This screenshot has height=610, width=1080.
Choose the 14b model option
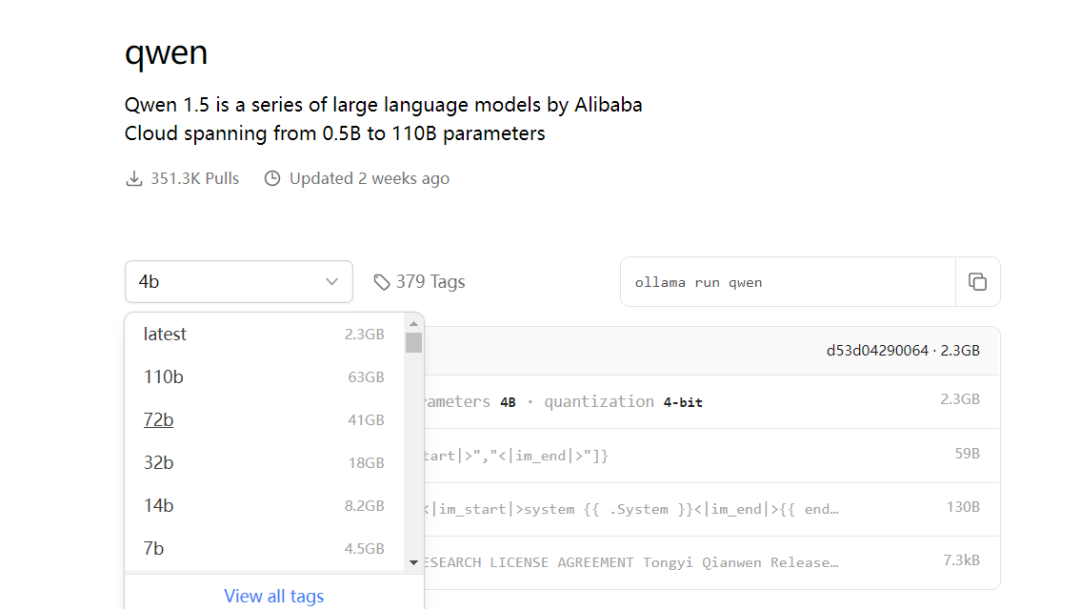264,505
